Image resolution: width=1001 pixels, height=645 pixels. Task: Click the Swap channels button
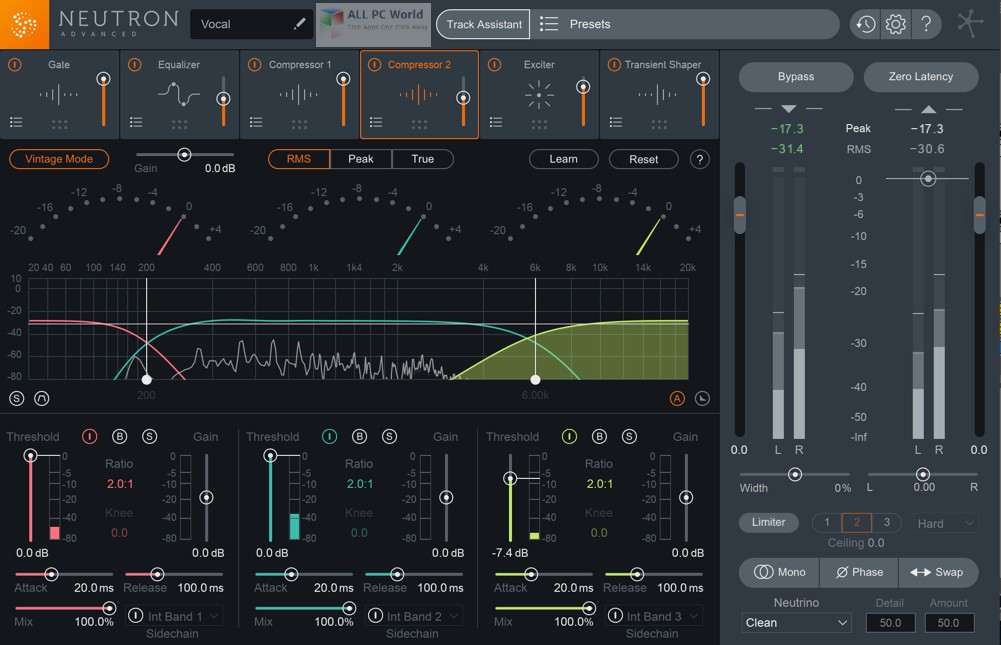(937, 572)
